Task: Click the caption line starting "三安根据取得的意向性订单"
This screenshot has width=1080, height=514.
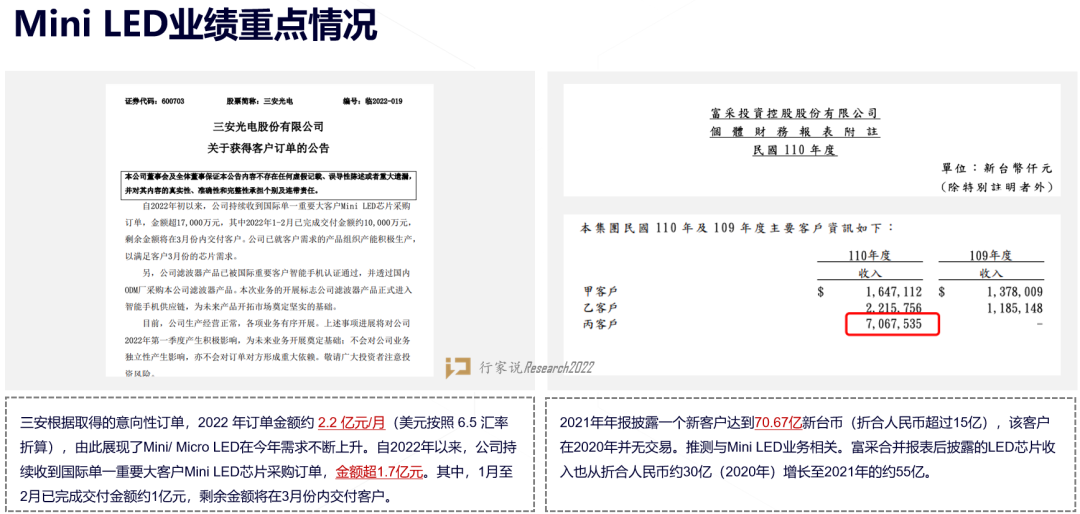Action: 266,422
